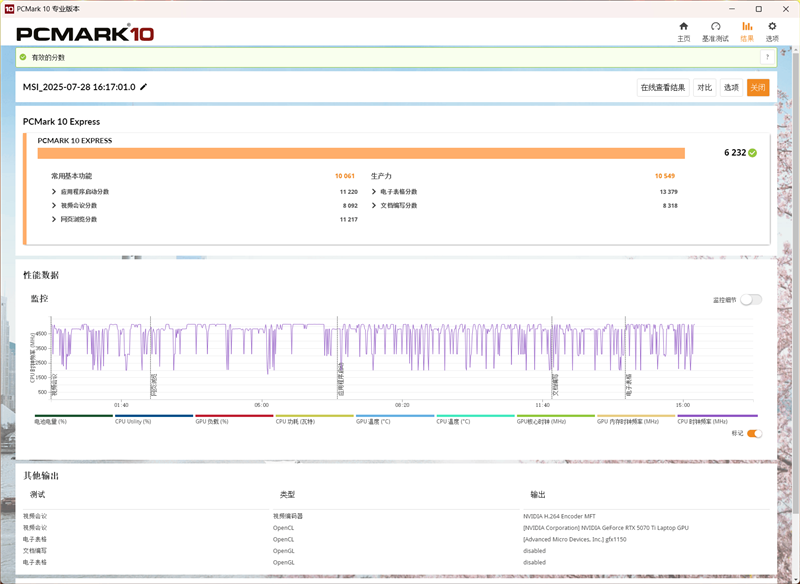Turn off the 标记 markers toggle
This screenshot has width=800, height=584.
pos(754,433)
